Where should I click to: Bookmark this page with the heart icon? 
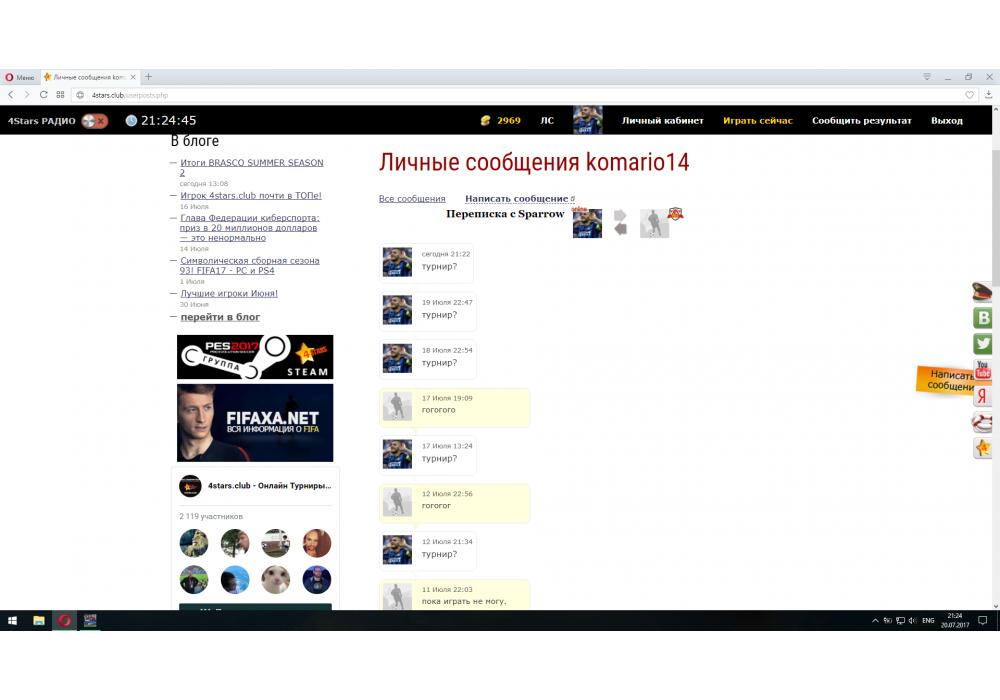pyautogui.click(x=969, y=95)
